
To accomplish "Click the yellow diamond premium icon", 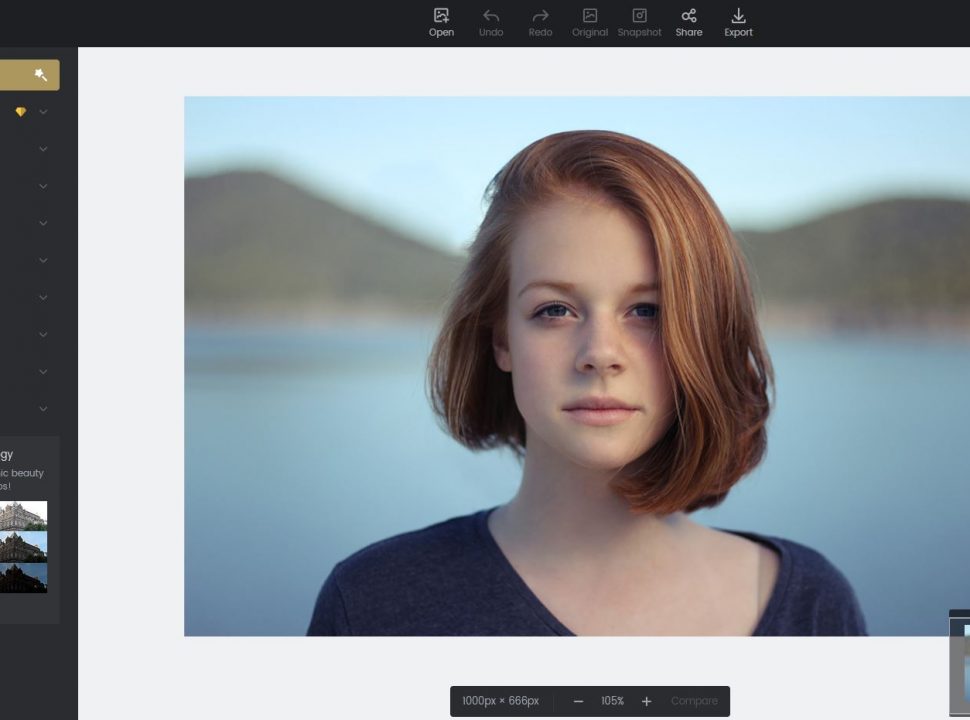I will tap(20, 112).
